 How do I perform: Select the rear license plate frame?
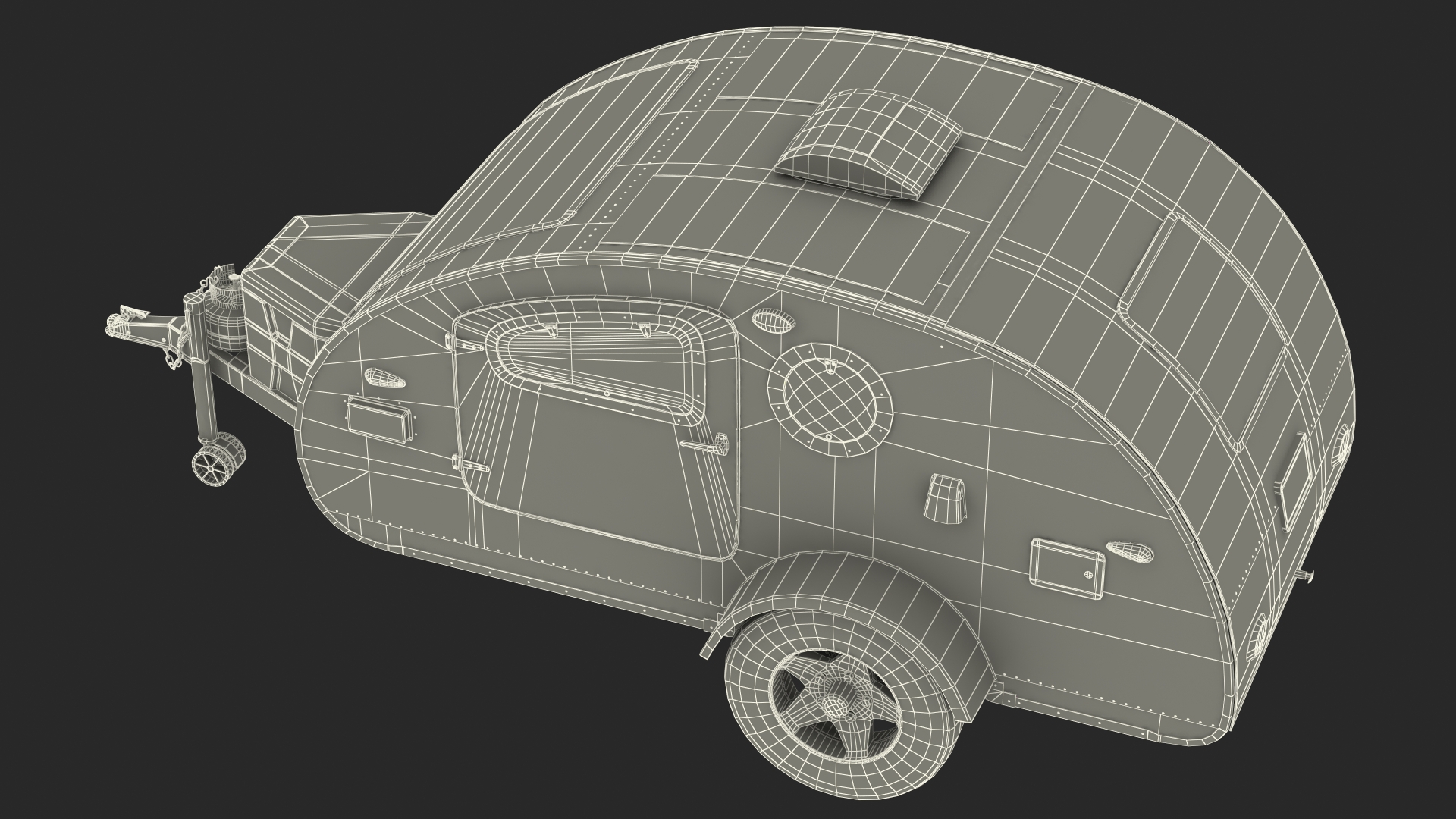point(1294,482)
